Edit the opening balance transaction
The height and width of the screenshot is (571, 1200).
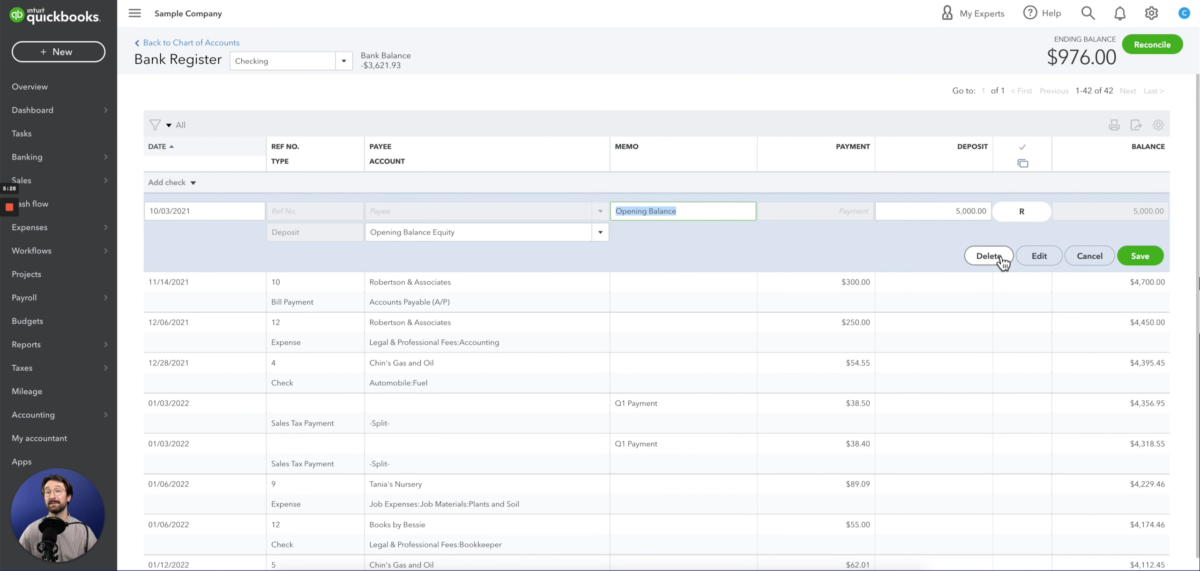coord(1039,256)
